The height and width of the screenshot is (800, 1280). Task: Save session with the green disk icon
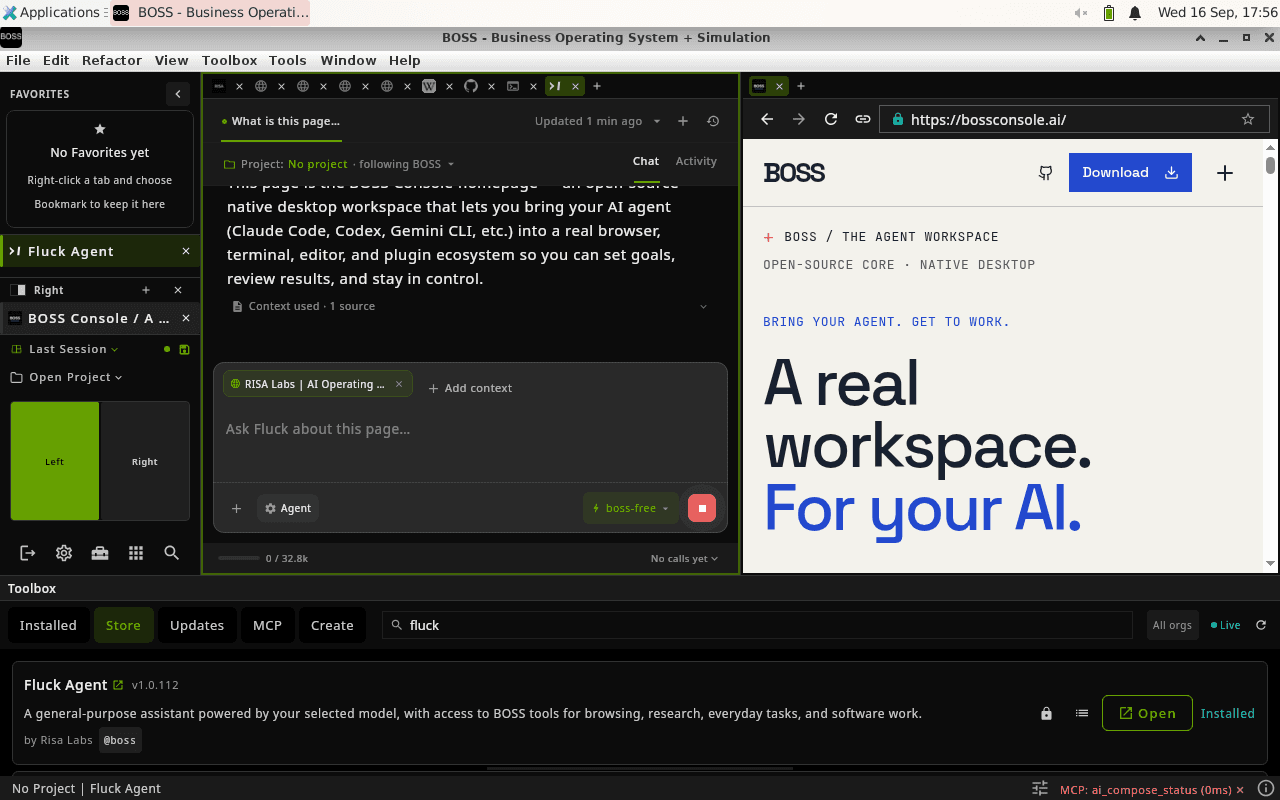point(184,349)
